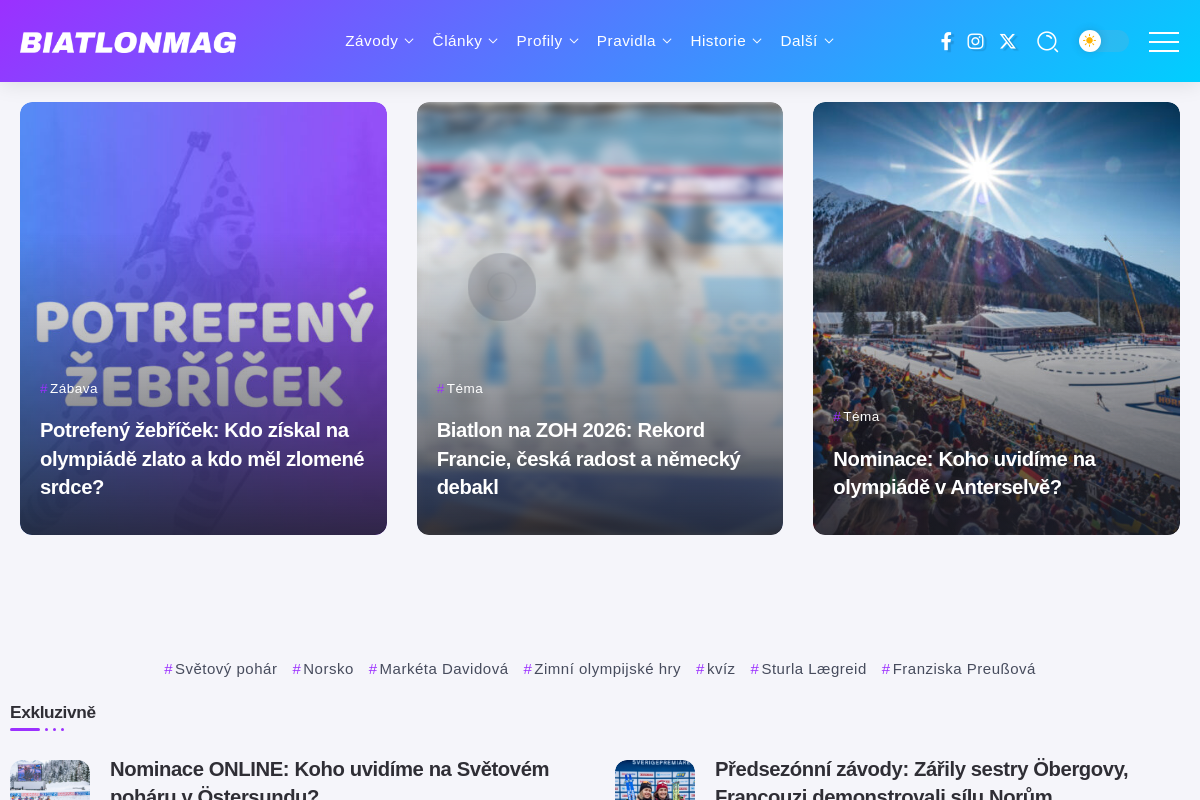The width and height of the screenshot is (1200, 800).
Task: Open the Potrefený žebříček article headline
Action: [x=202, y=459]
